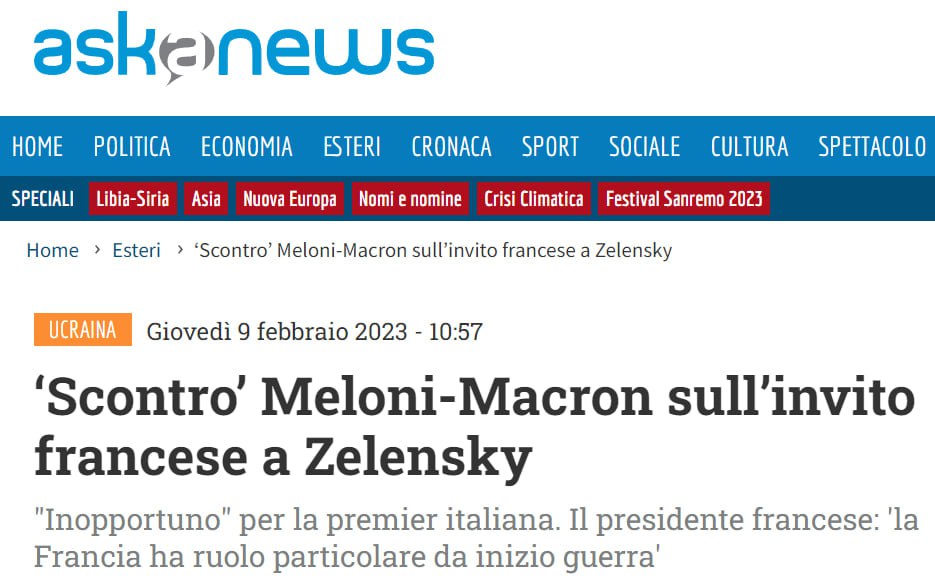The height and width of the screenshot is (584, 935).
Task: Open the CRONACA section
Action: 451,147
